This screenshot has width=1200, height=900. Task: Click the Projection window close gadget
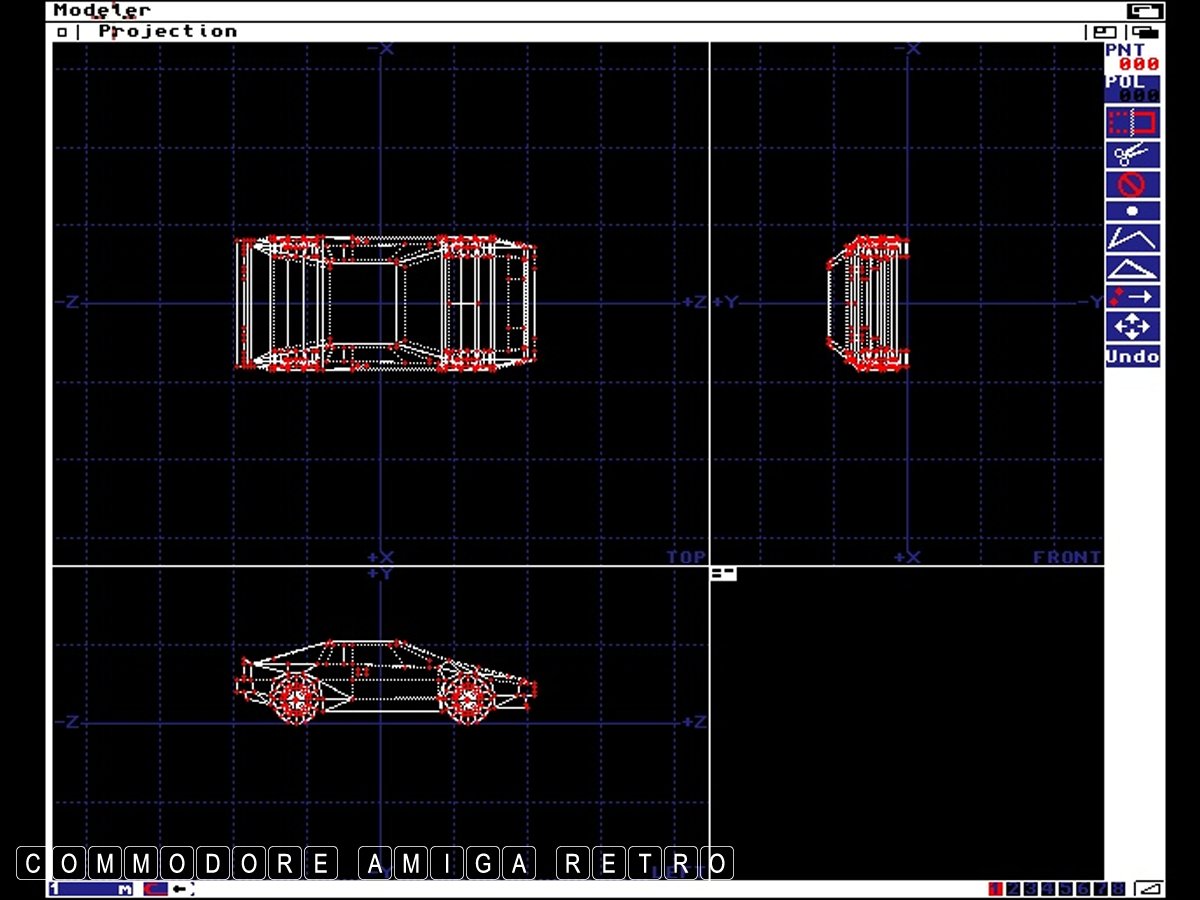[x=62, y=32]
